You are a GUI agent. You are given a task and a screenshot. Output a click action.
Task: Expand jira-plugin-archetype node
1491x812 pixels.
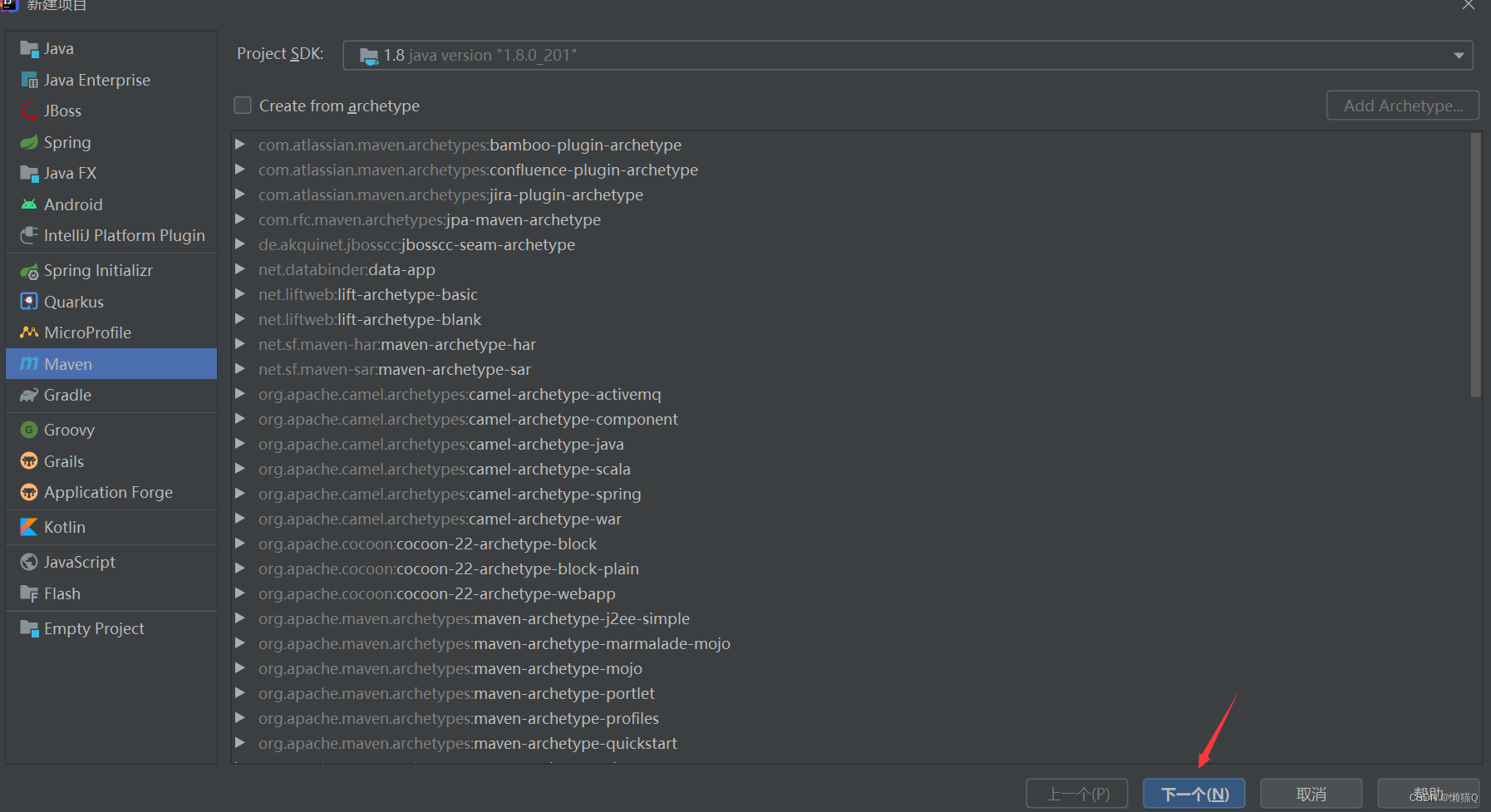click(240, 194)
